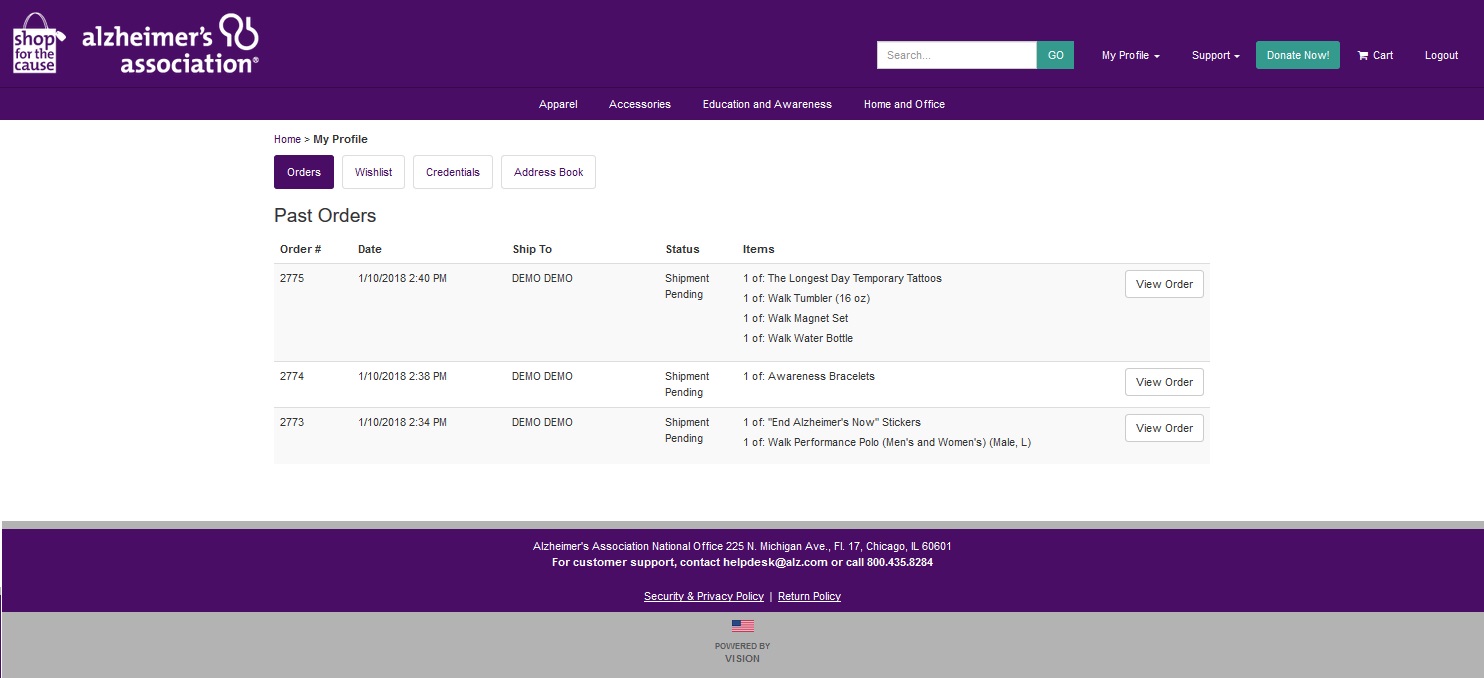Expand the My Profile dropdown menu

1130,56
